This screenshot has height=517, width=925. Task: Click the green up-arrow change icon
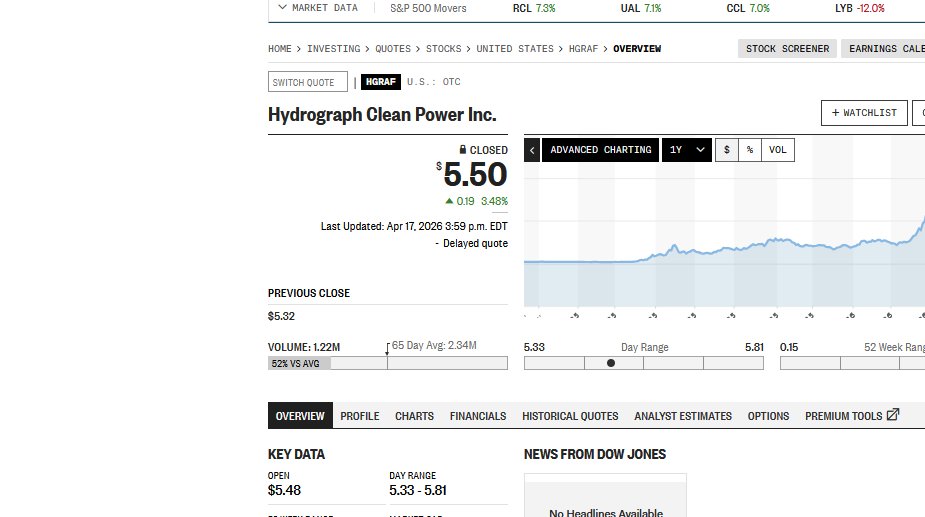click(449, 201)
